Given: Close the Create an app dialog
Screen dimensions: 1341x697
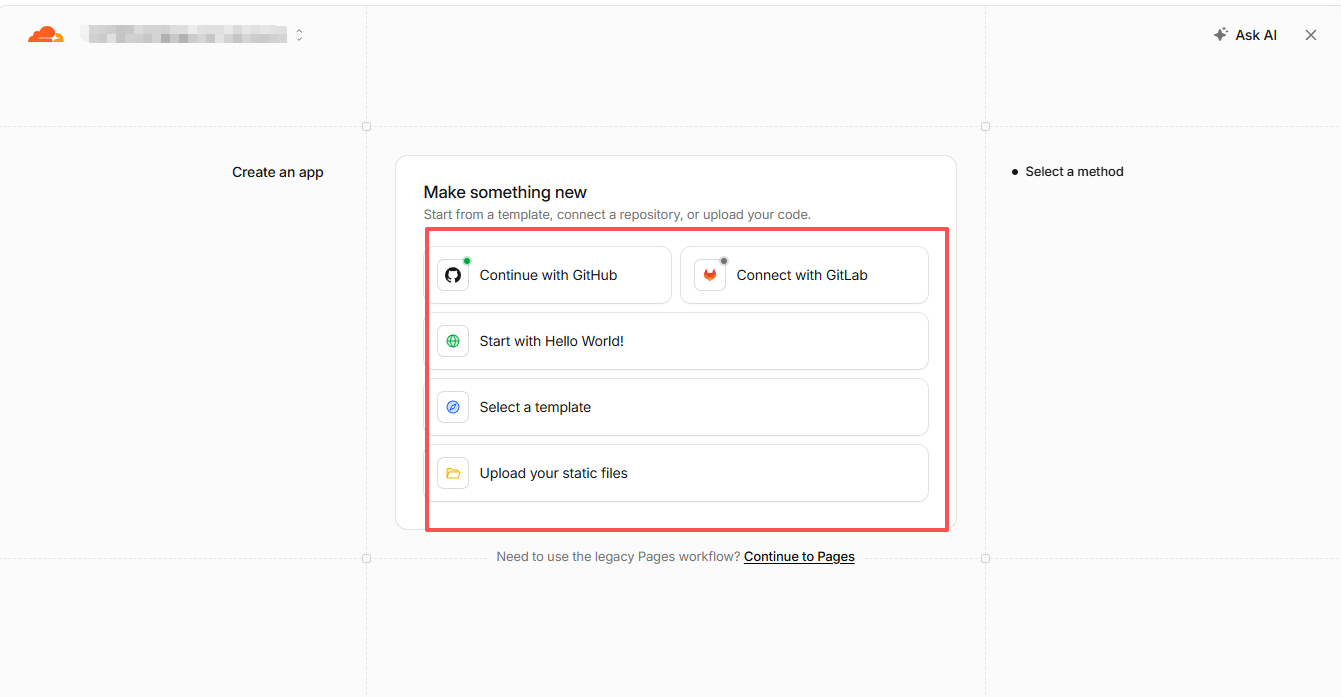Looking at the screenshot, I should pyautogui.click(x=1311, y=35).
